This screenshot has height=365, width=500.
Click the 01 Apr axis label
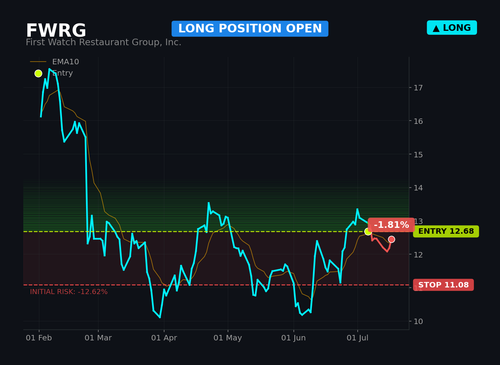coord(164,338)
